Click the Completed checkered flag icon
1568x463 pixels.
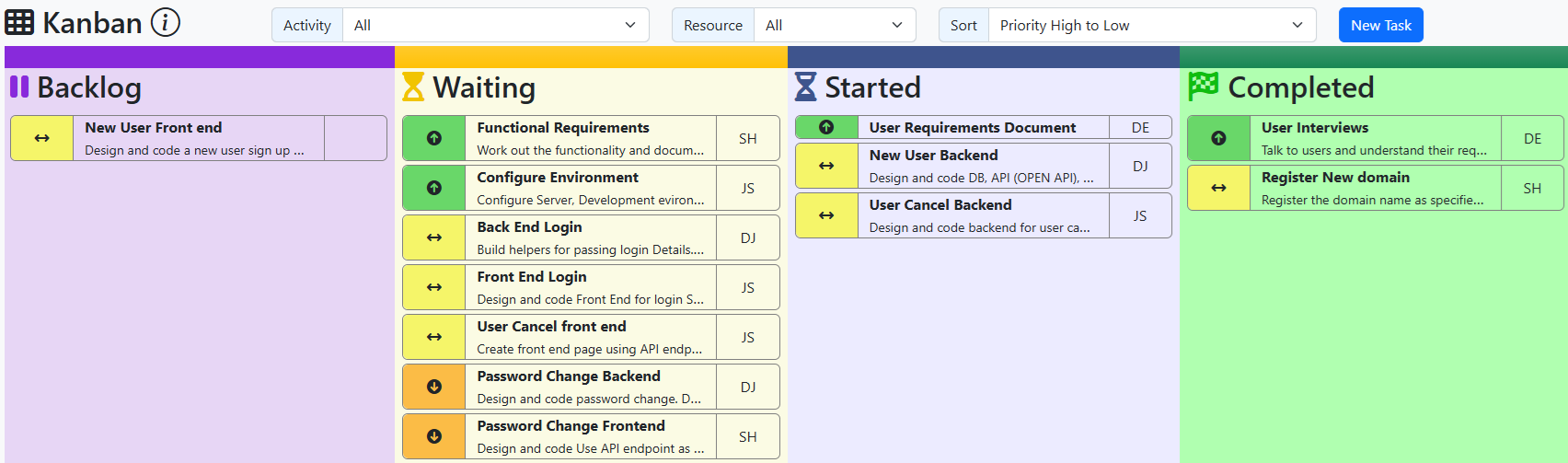click(x=1203, y=87)
